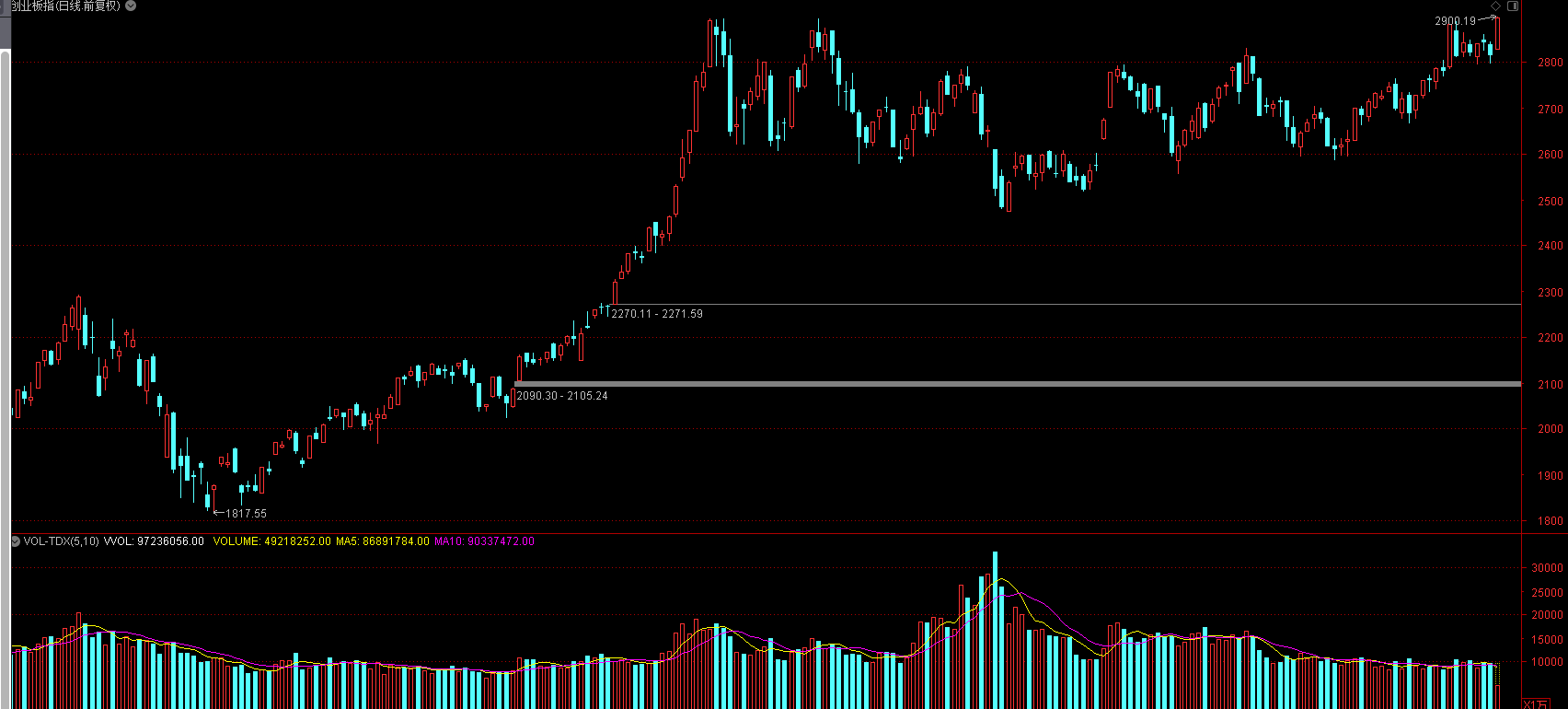Screen dimensions: 1568x709
Task: Click the 2700 price axis label
Action: 1550,109
